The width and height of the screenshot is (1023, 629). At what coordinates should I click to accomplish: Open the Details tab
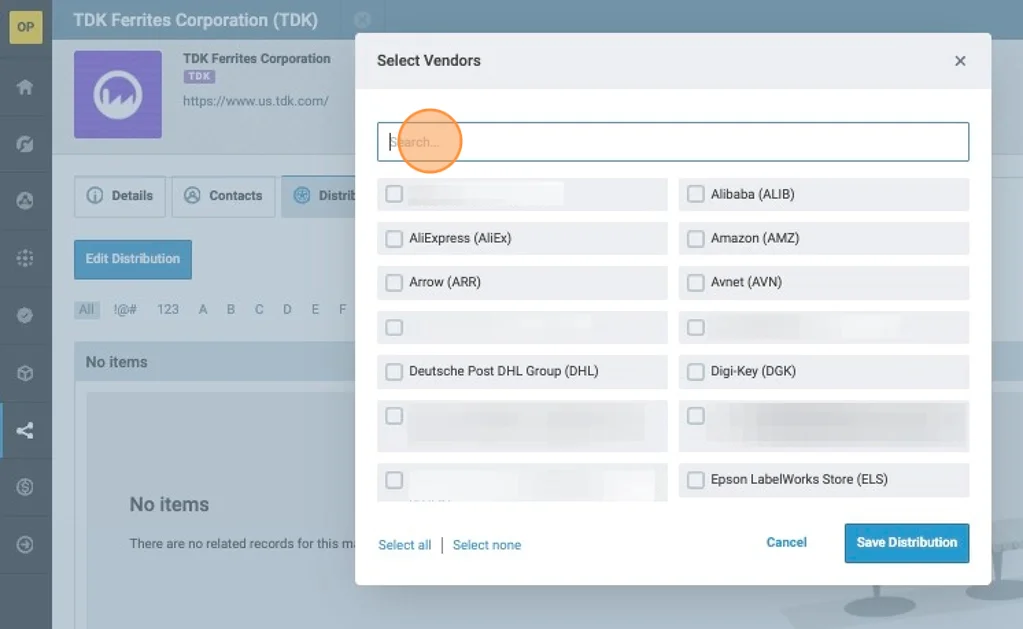point(120,196)
